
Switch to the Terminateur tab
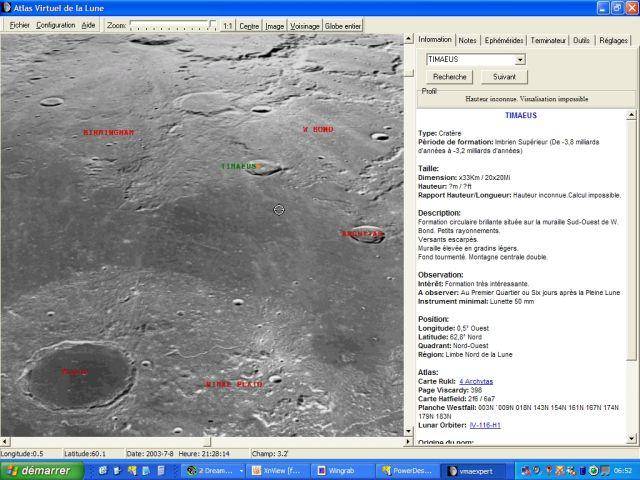tap(548, 40)
